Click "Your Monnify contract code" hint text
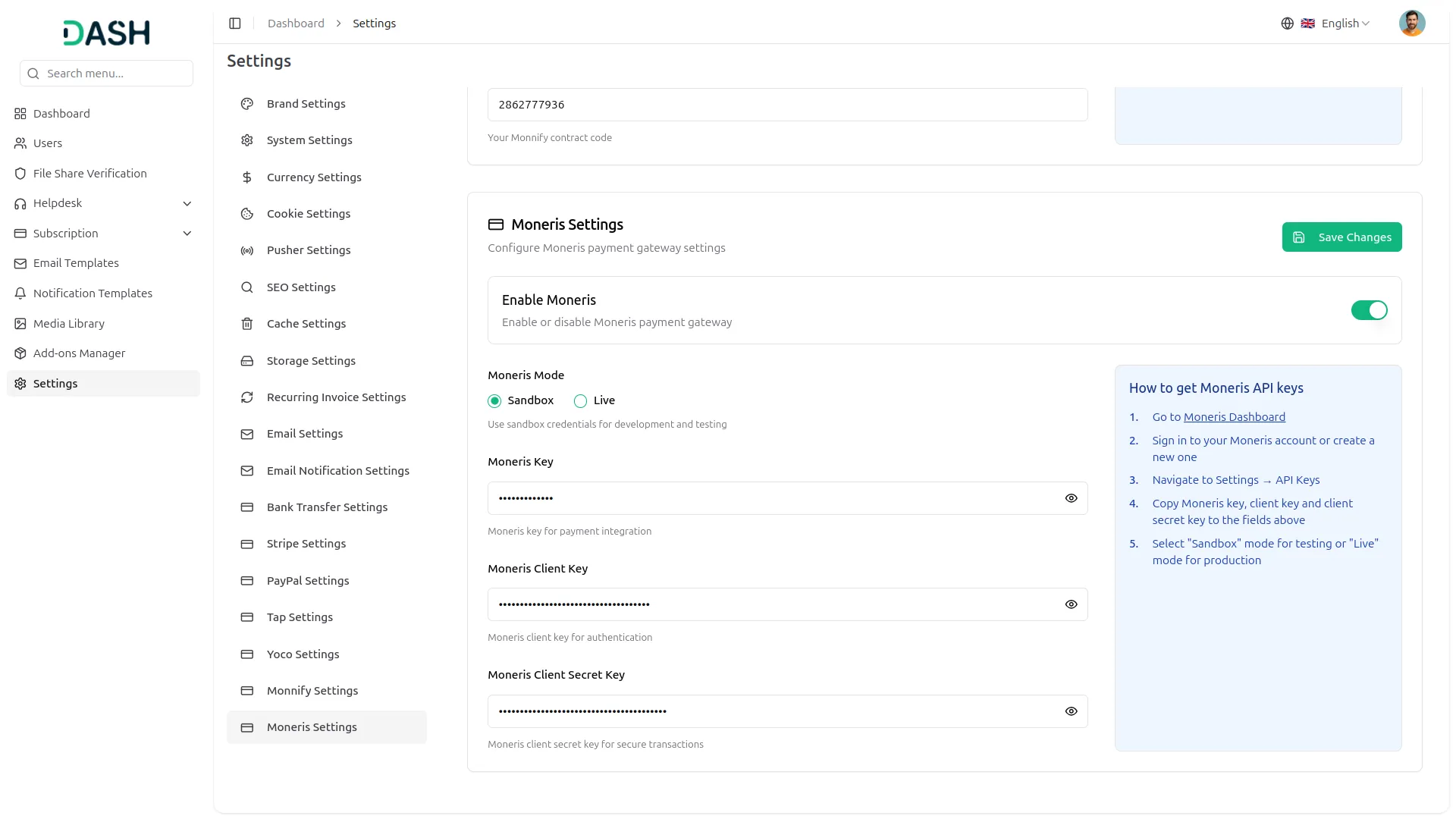1456x819 pixels. [549, 138]
